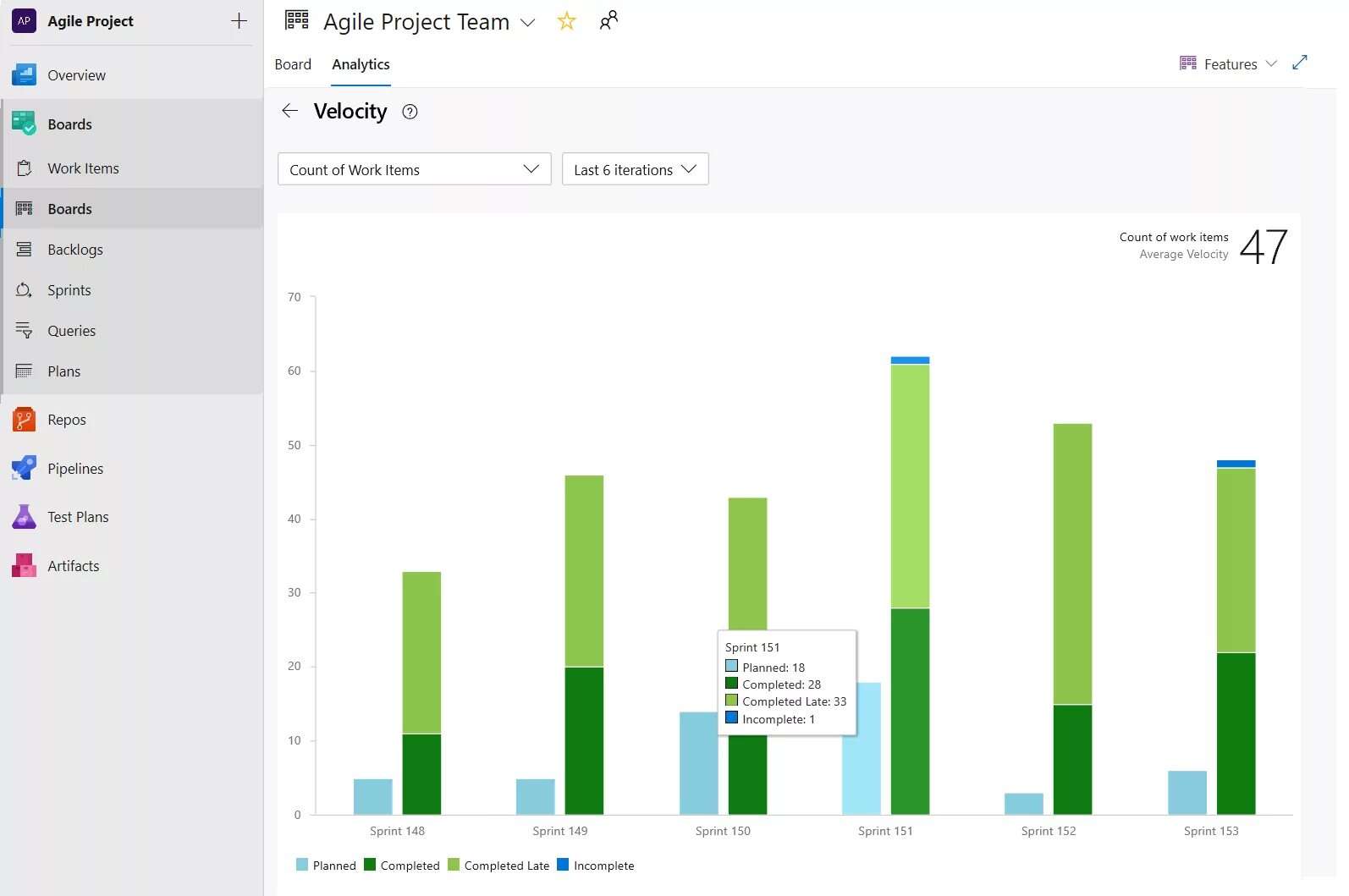Expand the Features backlog level selector

pos(1228,64)
